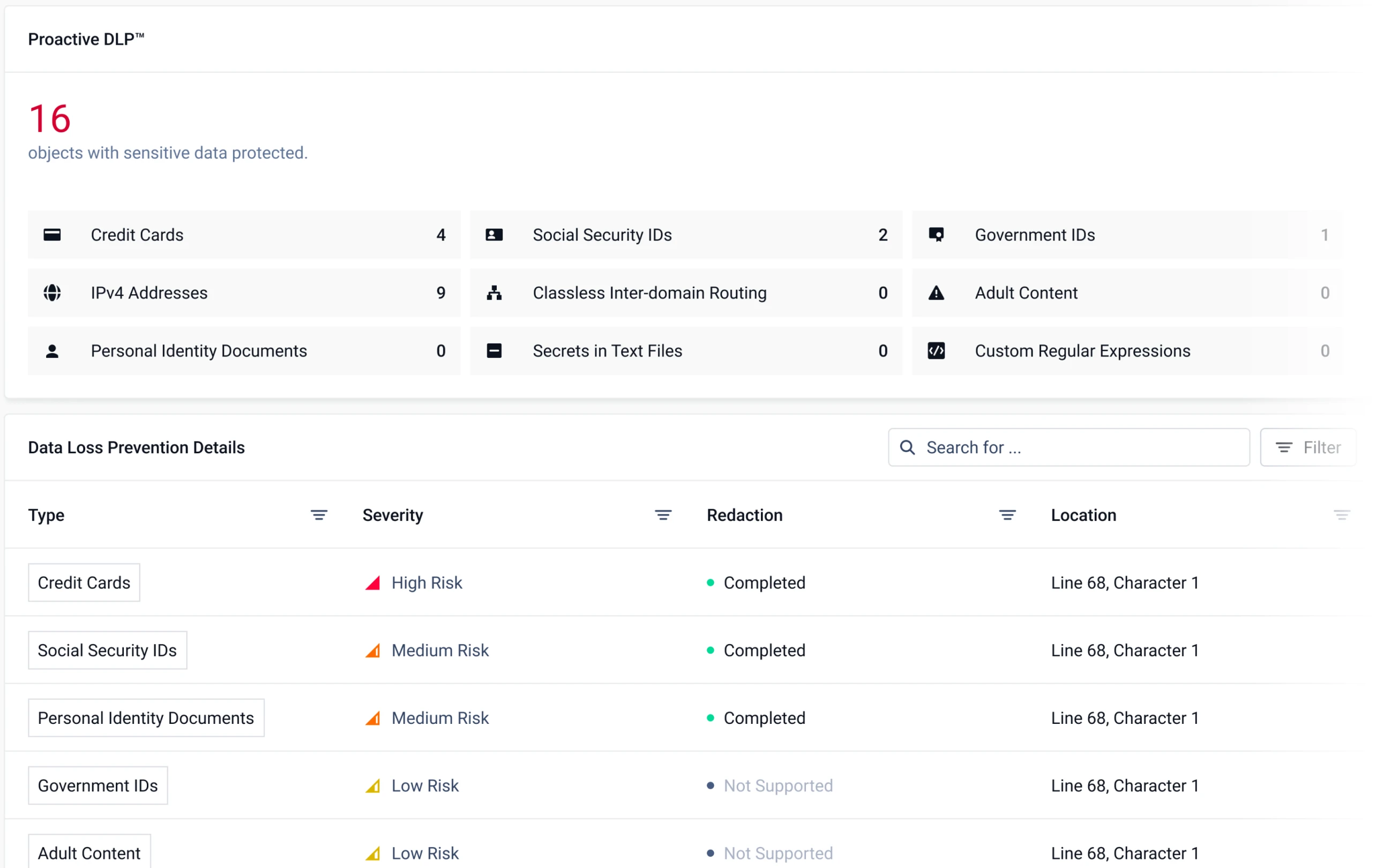The image size is (1376, 868).
Task: Click the Government IDs icon
Action: point(936,235)
